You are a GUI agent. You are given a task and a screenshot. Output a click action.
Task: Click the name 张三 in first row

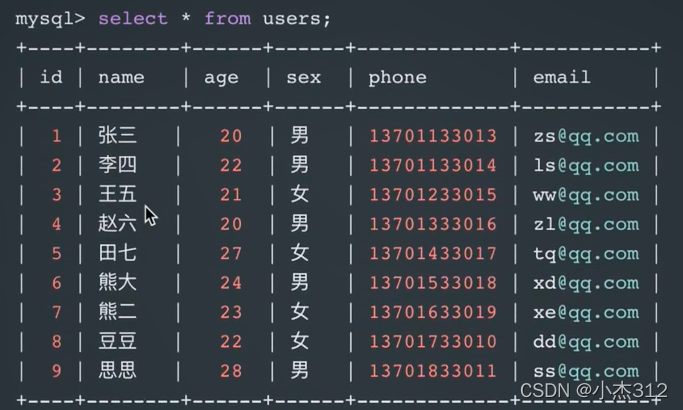[118, 136]
